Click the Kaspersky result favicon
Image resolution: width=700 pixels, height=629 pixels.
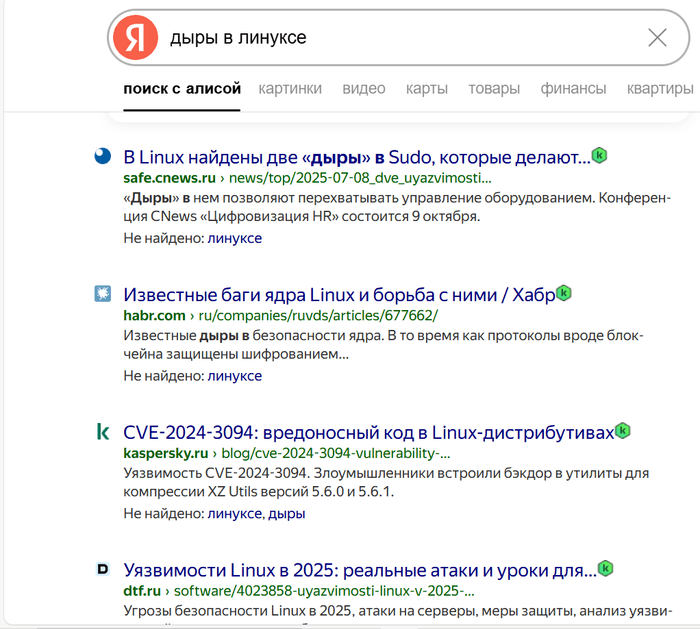[x=102, y=432]
